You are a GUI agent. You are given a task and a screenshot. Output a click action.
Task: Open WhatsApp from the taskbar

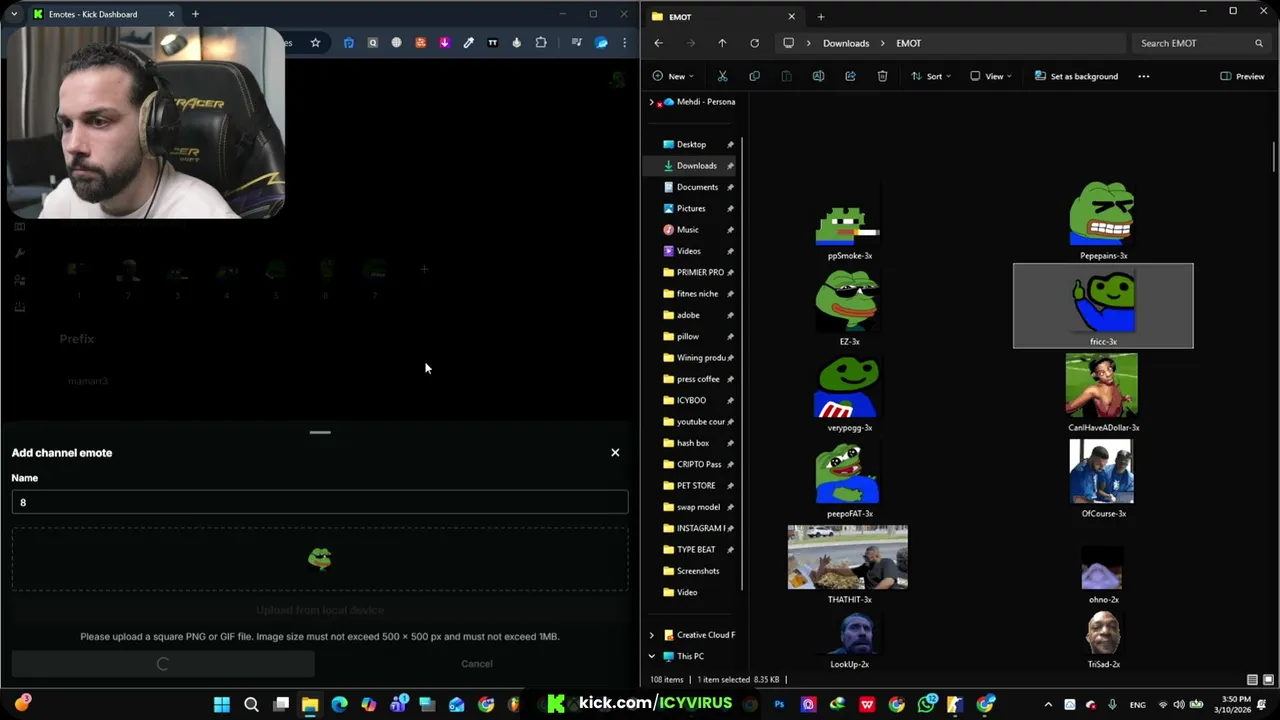(x=927, y=704)
